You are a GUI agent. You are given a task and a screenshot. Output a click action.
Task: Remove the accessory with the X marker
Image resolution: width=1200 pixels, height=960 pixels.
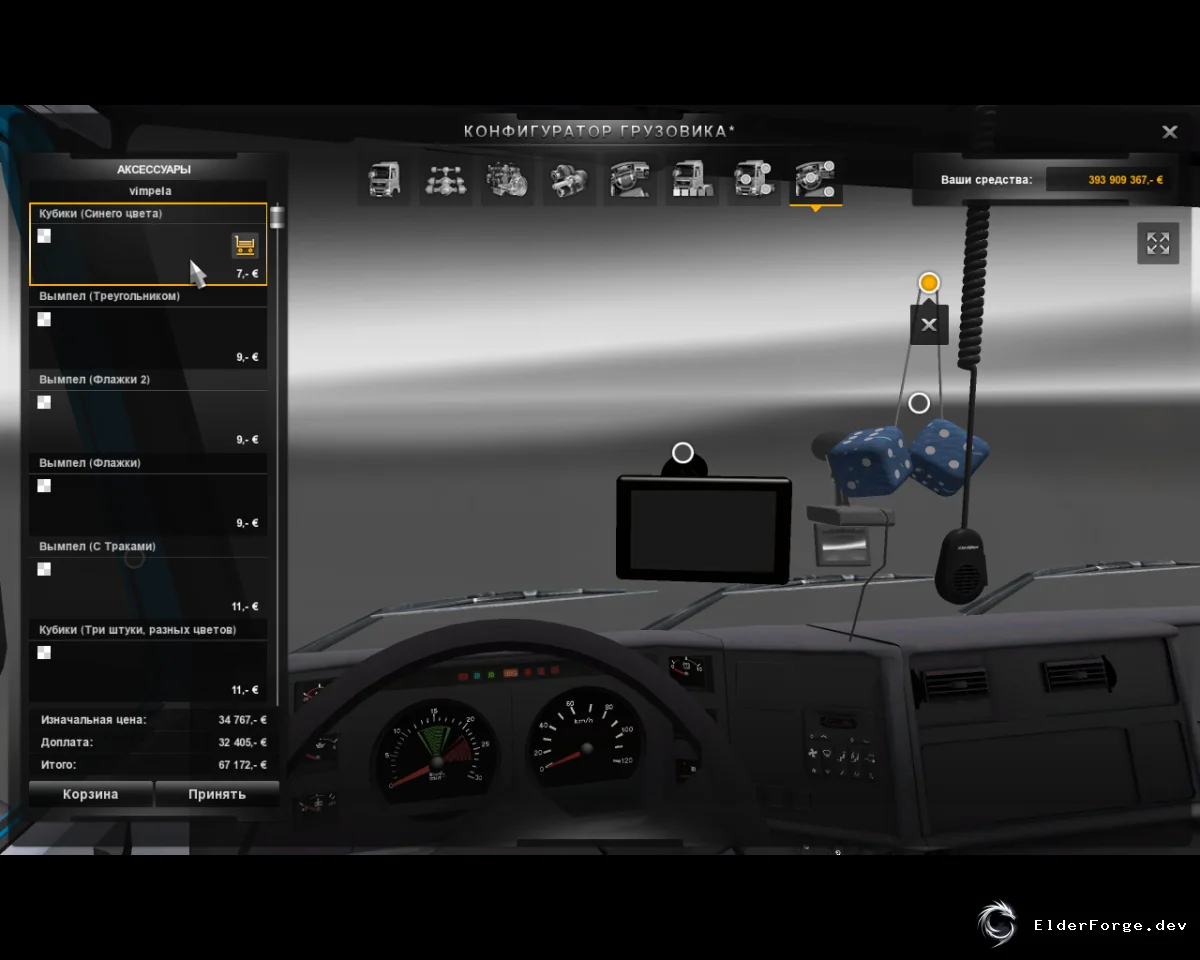[929, 324]
